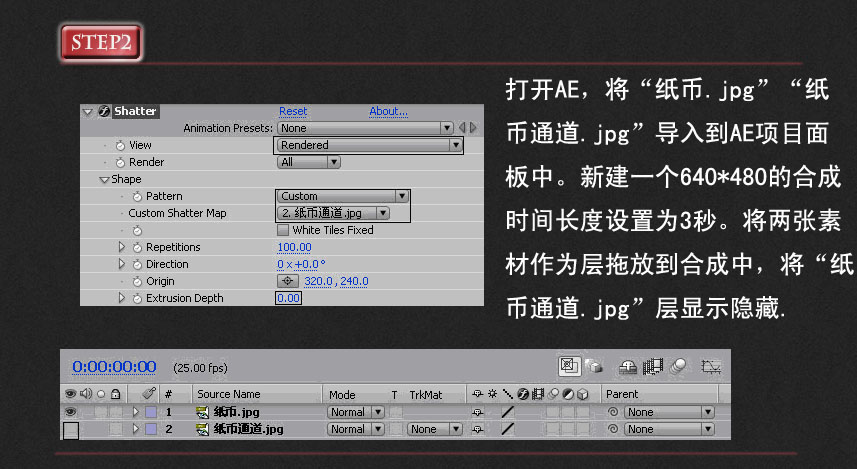Image resolution: width=857 pixels, height=469 pixels.
Task: Toggle quality switch for 纸币.jpg layer
Action: pyautogui.click(x=508, y=412)
